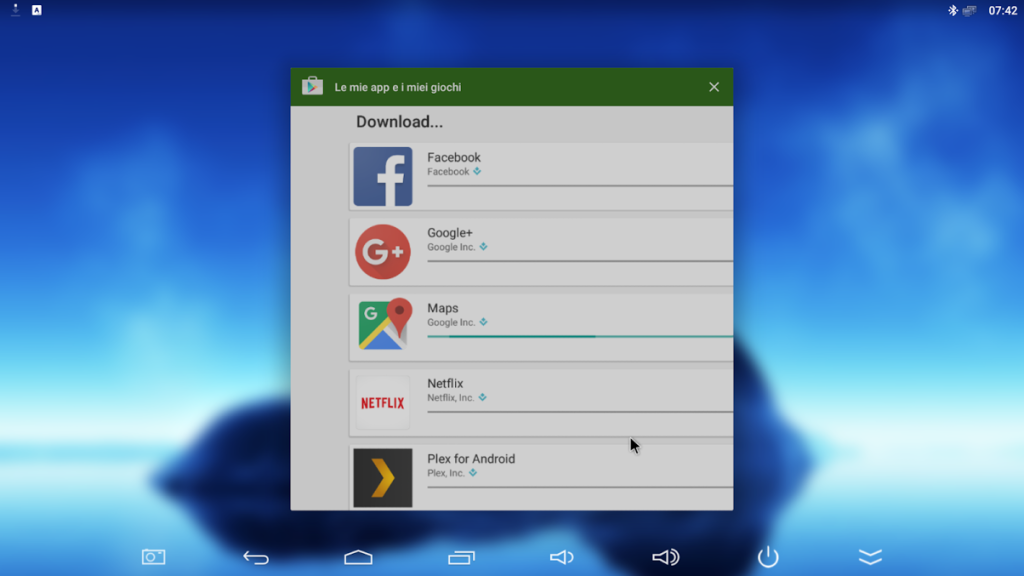1024x576 pixels.
Task: Open the recent apps button
Action: (x=461, y=557)
